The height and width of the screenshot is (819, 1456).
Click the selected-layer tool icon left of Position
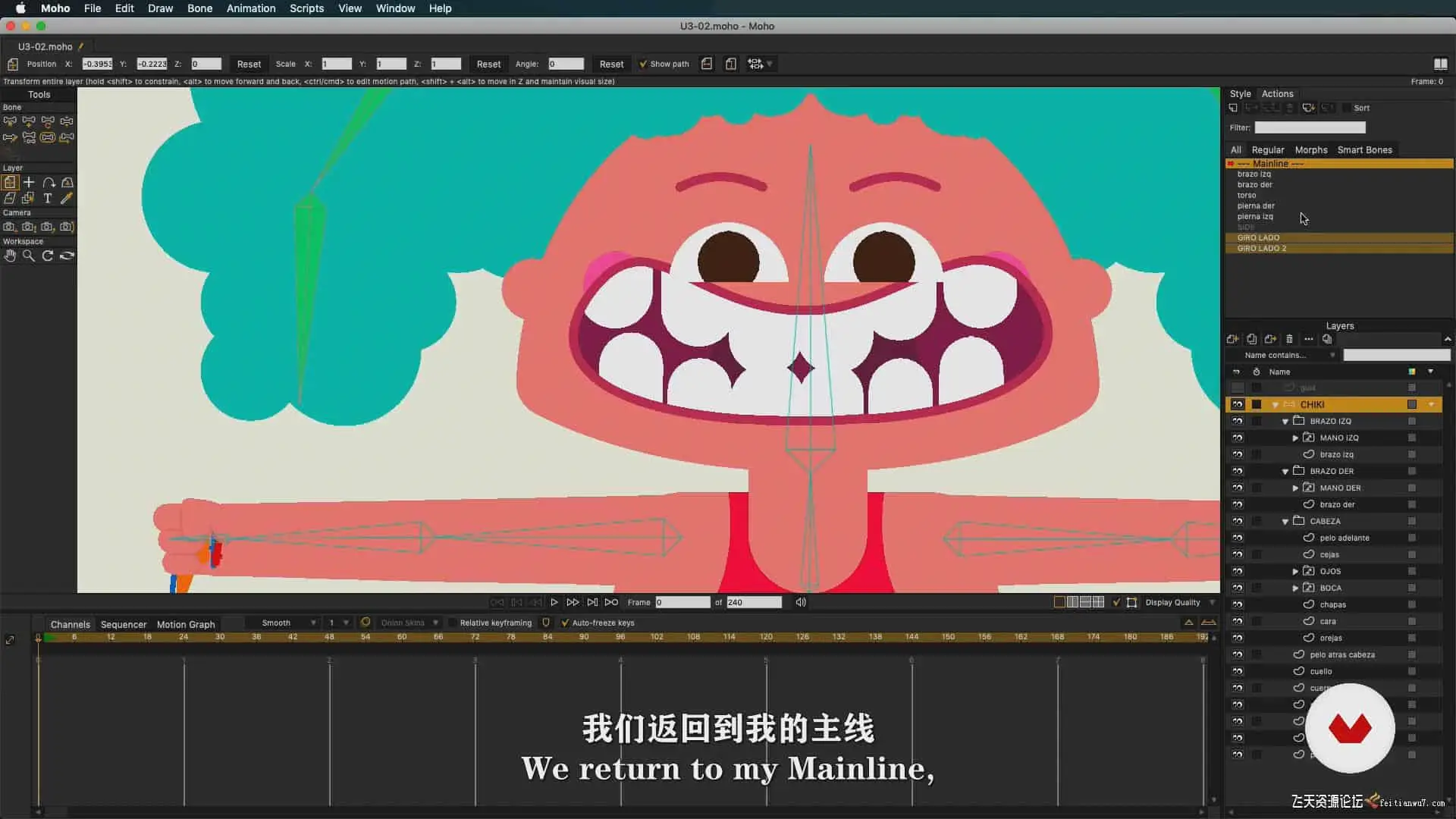point(13,64)
